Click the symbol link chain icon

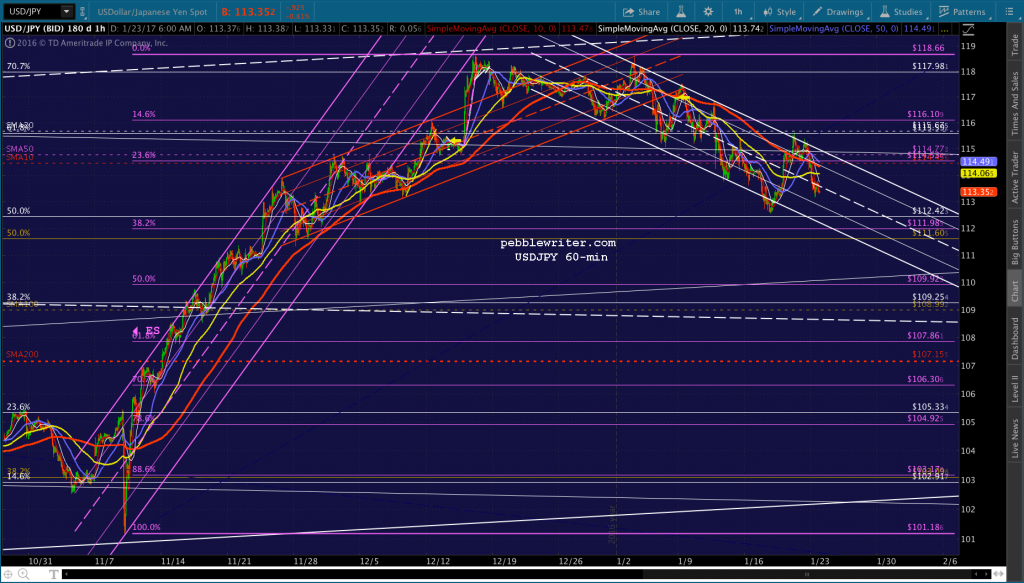click(x=83, y=12)
